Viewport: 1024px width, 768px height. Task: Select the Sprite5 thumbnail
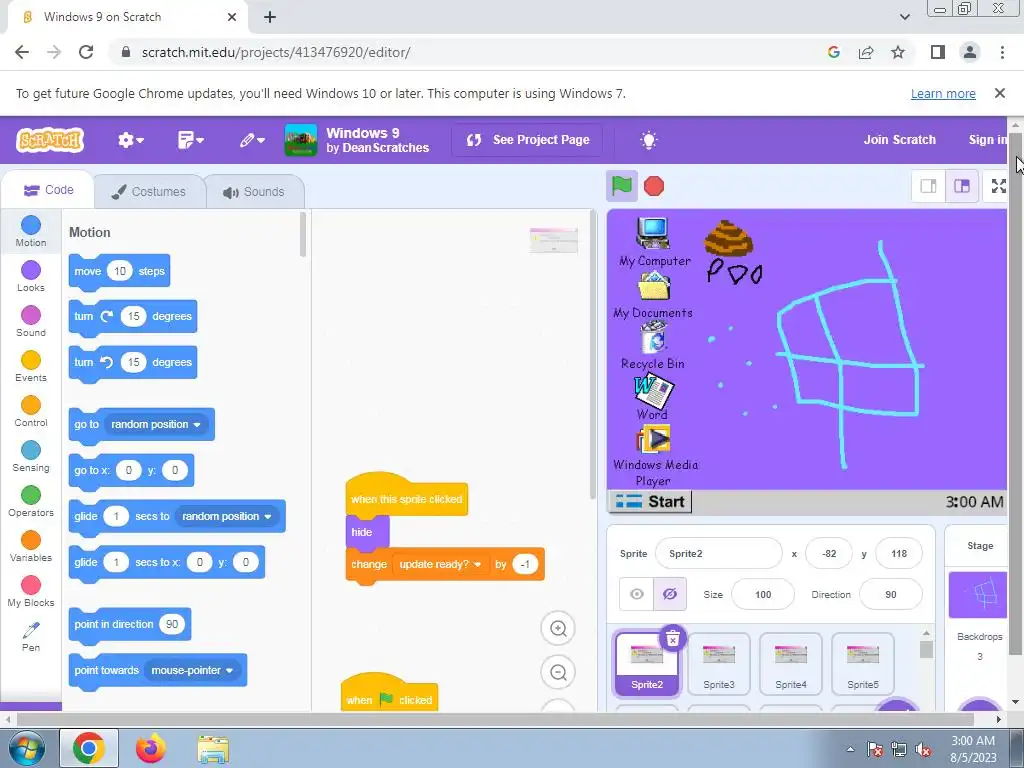pos(862,664)
